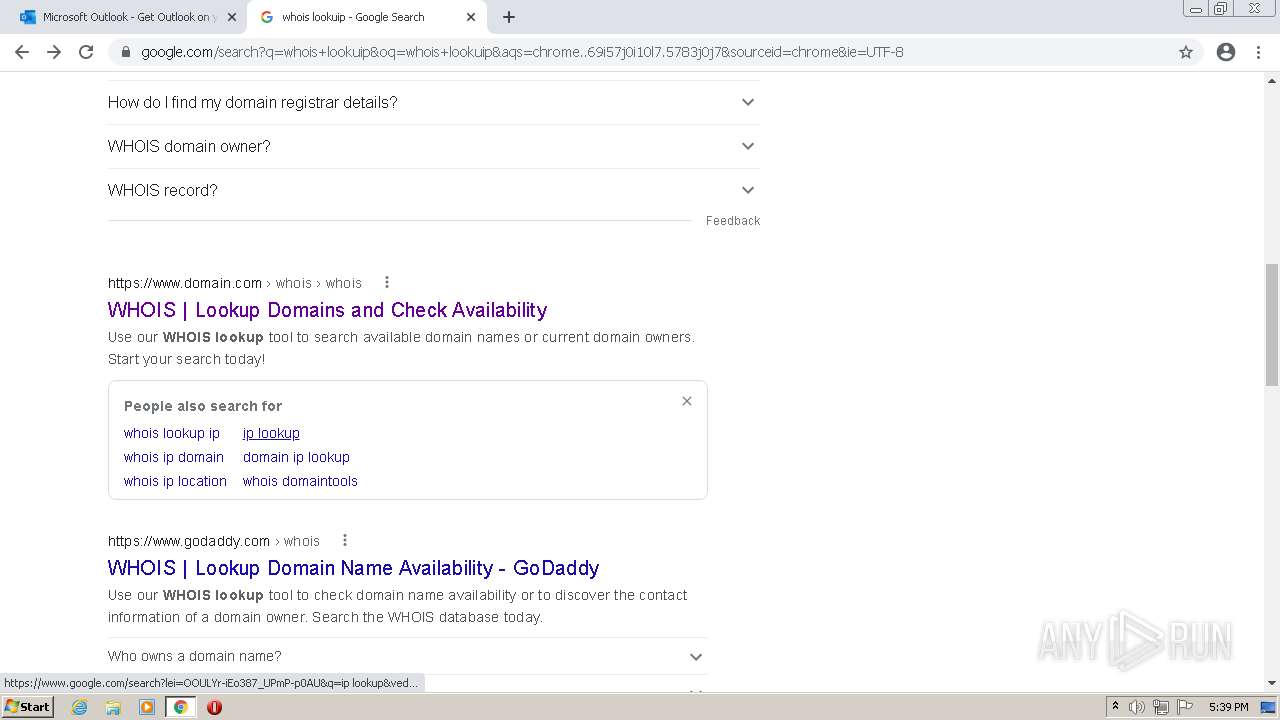
Task: Open File Explorer from taskbar
Action: (113, 707)
